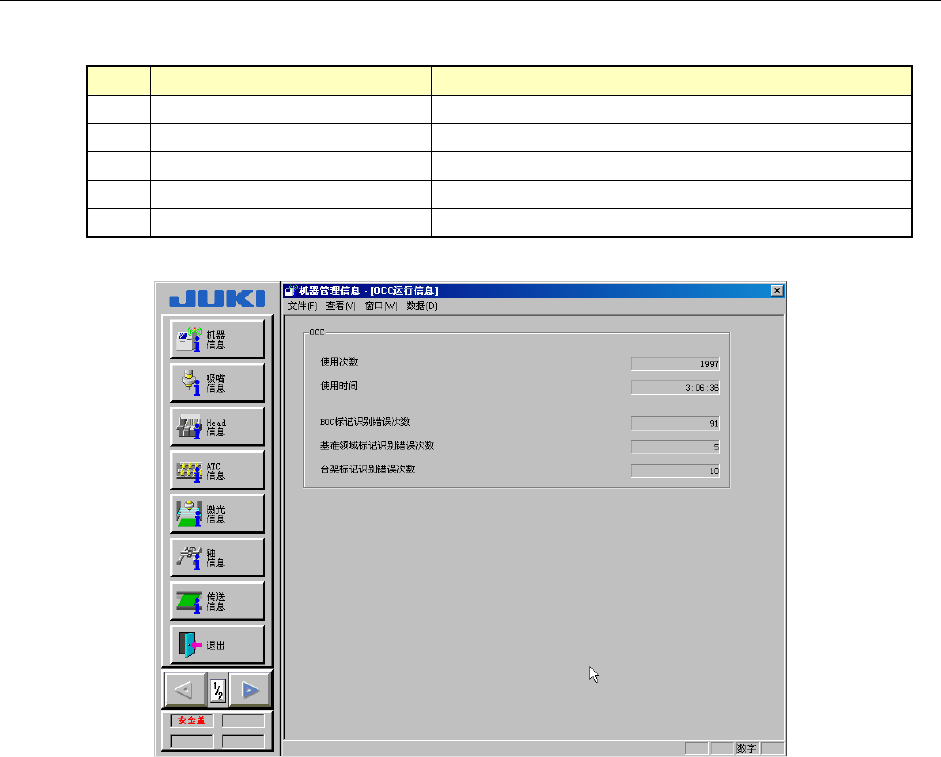Viewport: 941px width, 757px height.
Task: Click the 退出 exit door button
Action: [217, 645]
